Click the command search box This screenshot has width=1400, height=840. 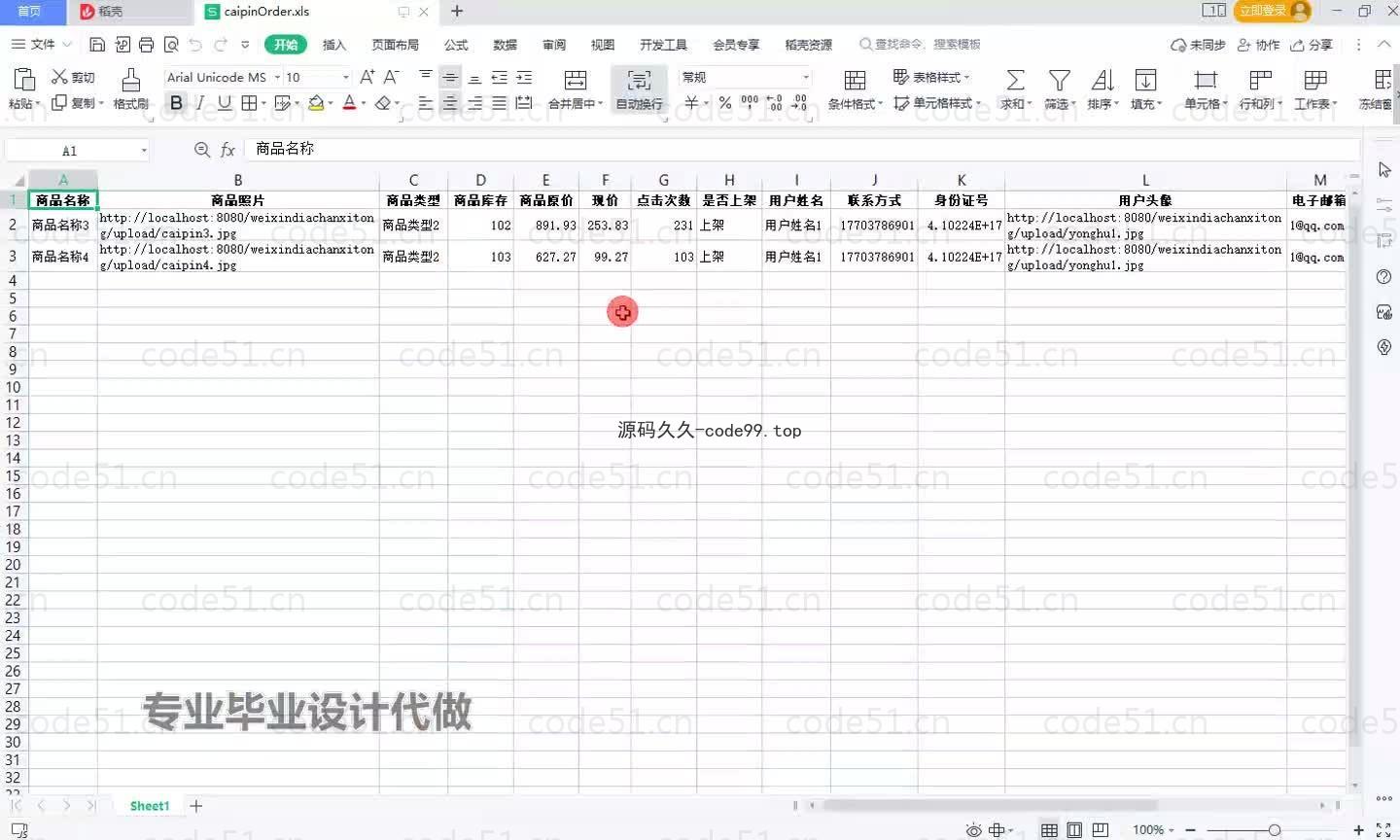click(x=920, y=45)
